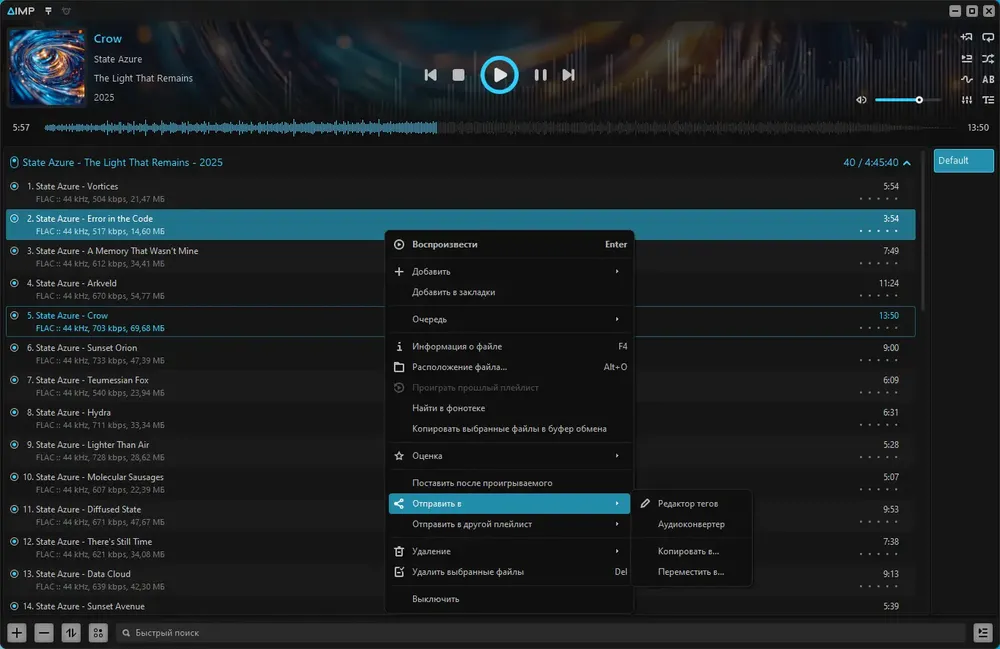Toggle the play queue order icon
1000x649 pixels.
(966, 59)
